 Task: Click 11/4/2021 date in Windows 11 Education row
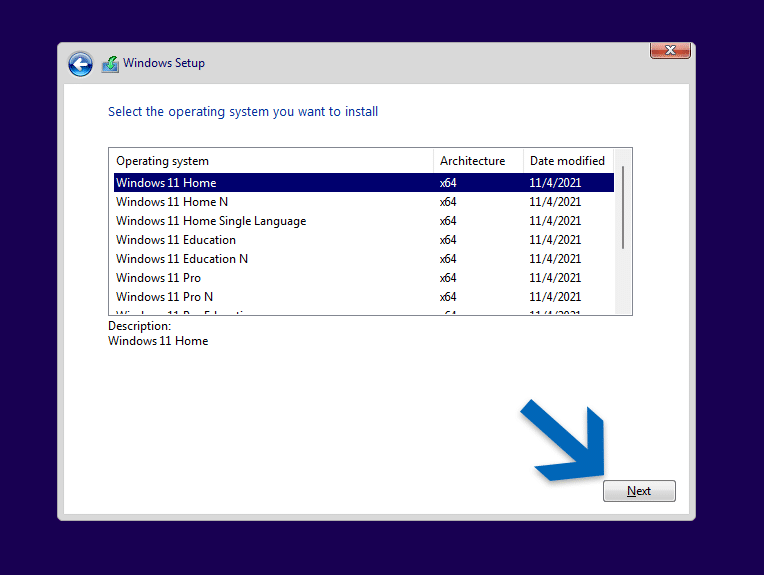coord(555,240)
